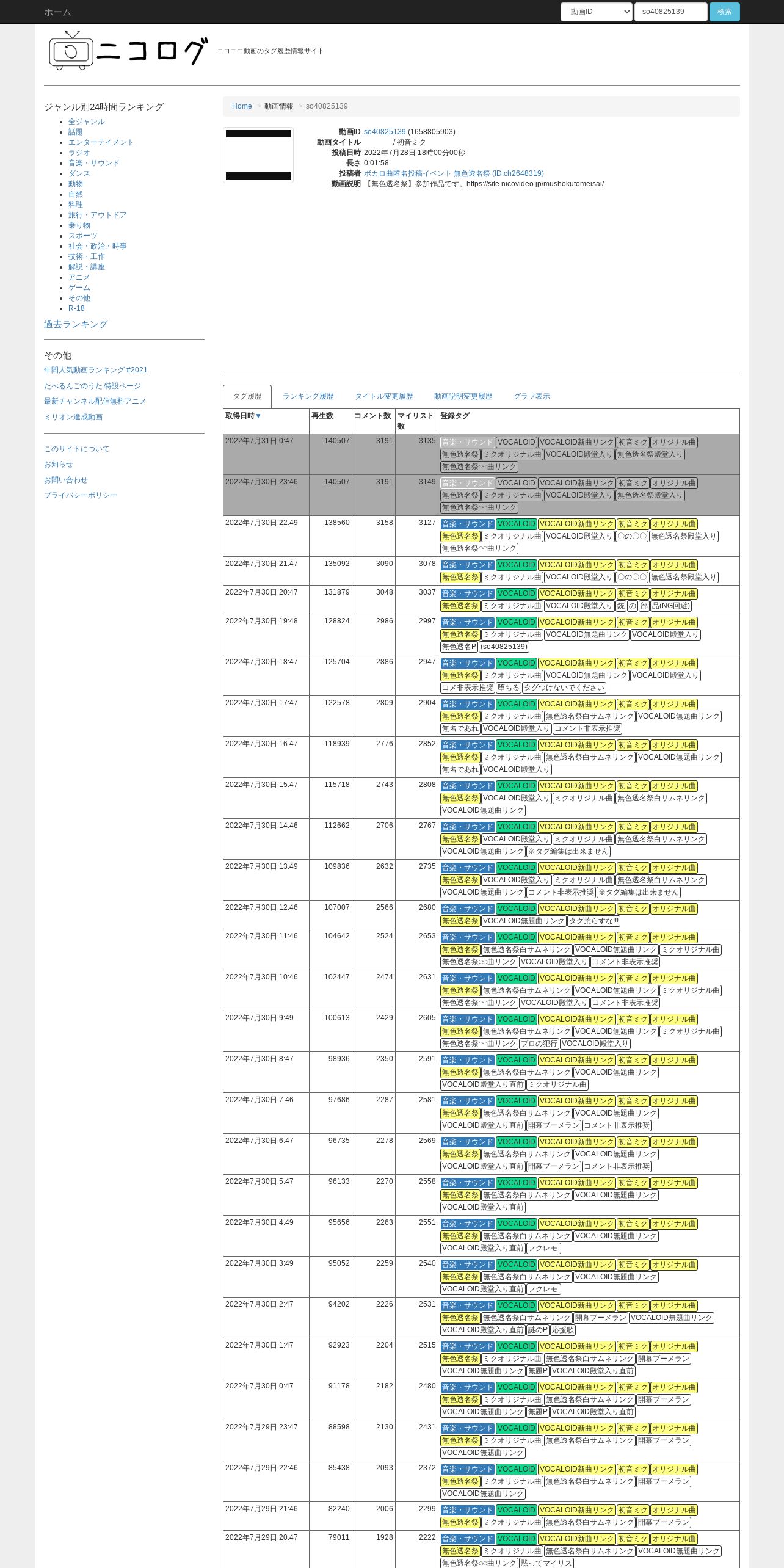Open the 解説・講座 ranking link

pyautogui.click(x=87, y=267)
